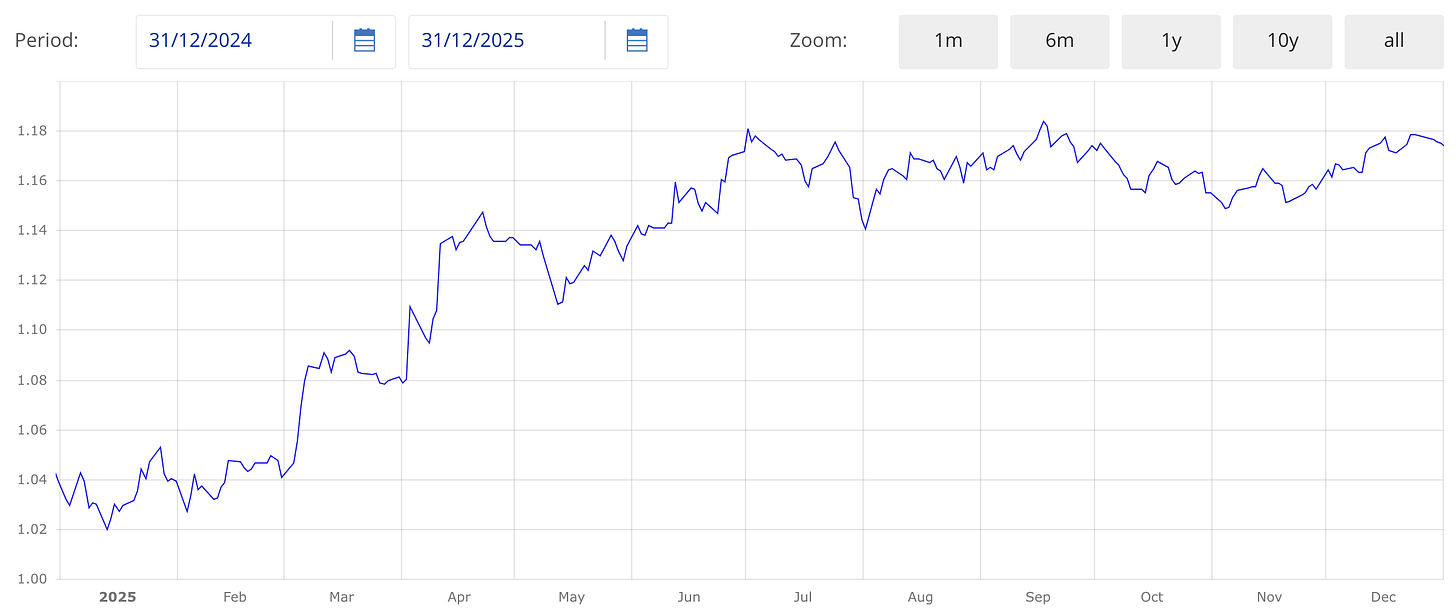Click the Jun x-axis label
Screen dimensions: 1456x611
689,597
